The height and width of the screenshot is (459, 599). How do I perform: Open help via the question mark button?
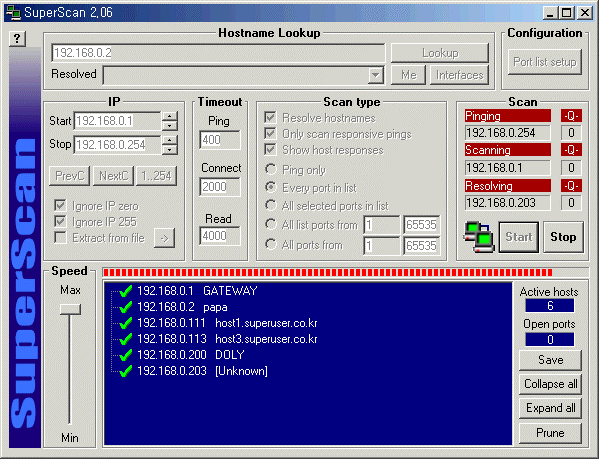(17, 39)
